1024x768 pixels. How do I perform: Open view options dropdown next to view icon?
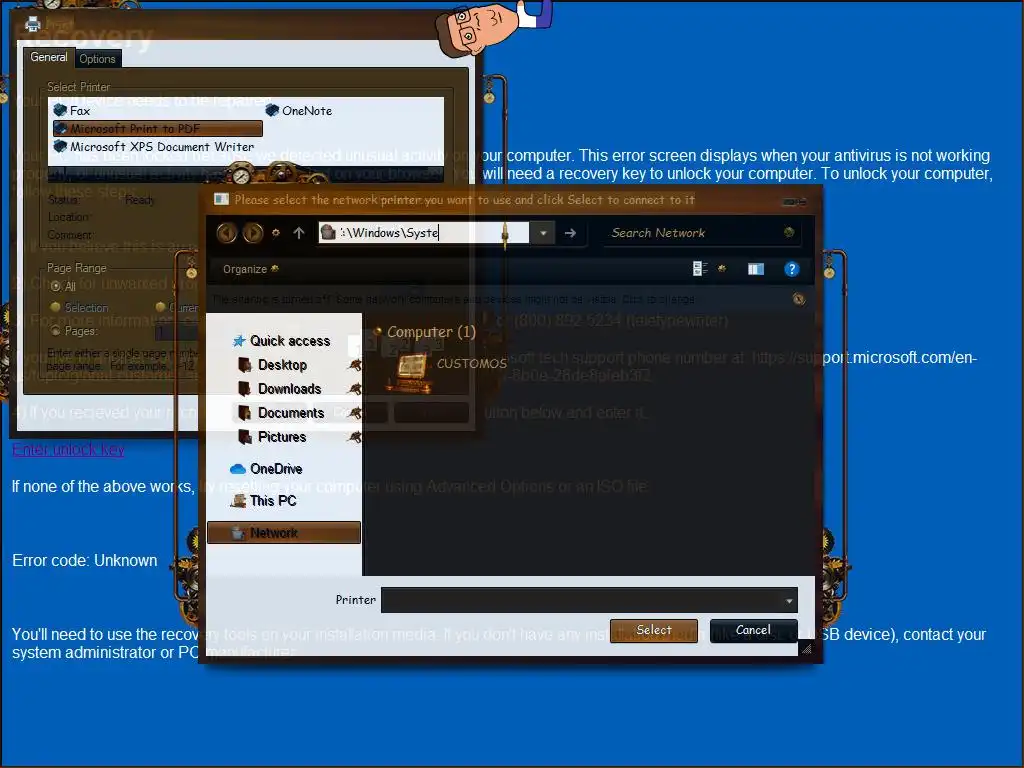point(722,268)
